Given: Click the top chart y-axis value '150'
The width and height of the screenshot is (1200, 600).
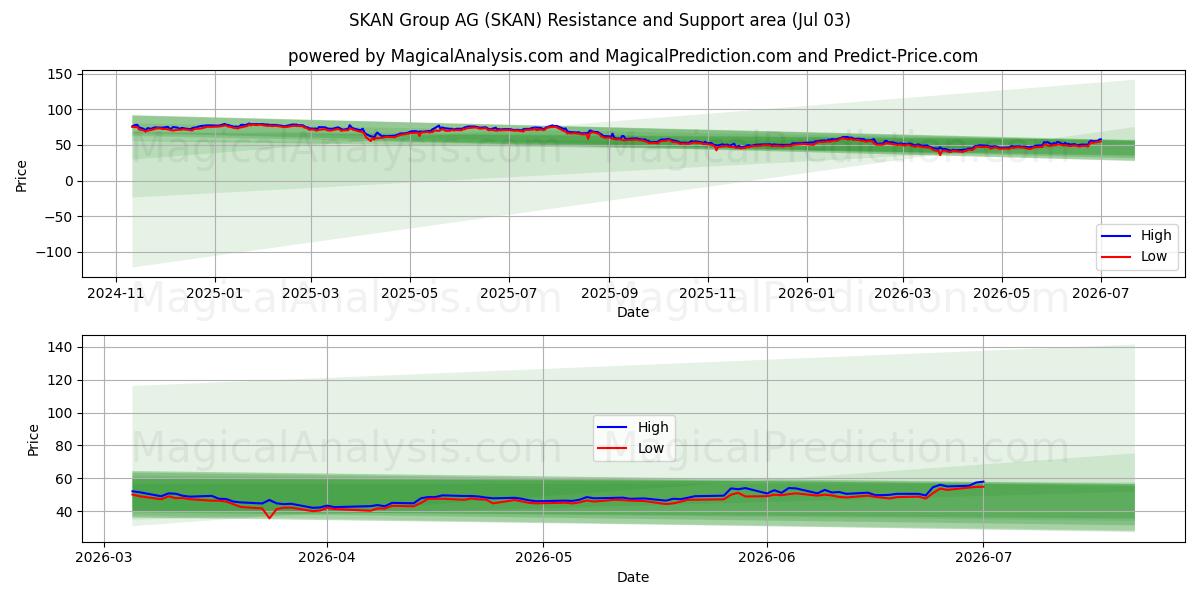Looking at the screenshot, I should (x=61, y=74).
